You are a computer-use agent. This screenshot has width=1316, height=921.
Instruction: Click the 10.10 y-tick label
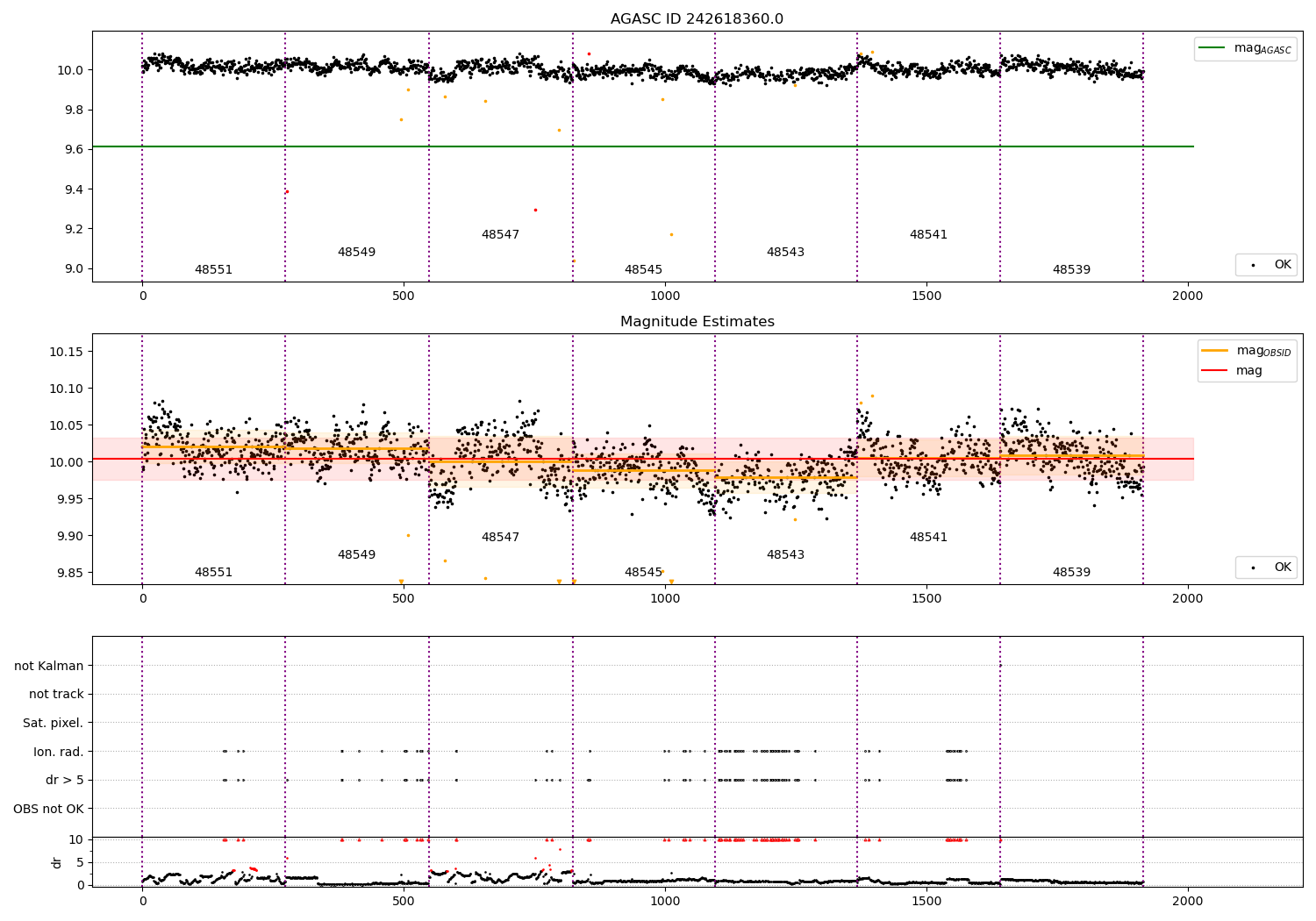(67, 389)
